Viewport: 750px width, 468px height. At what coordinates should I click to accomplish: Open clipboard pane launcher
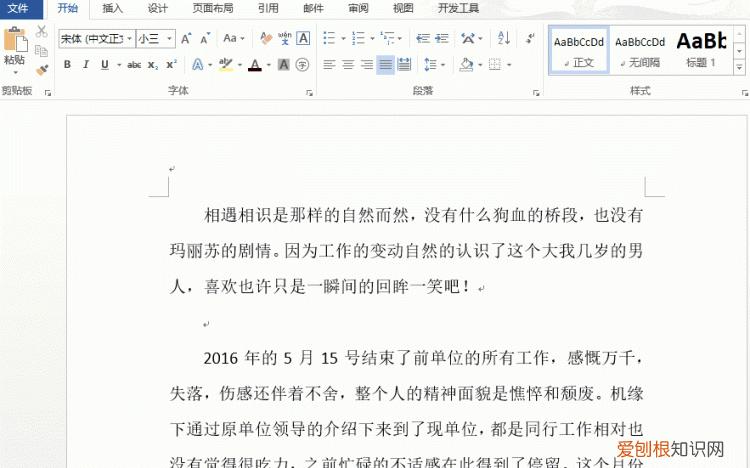click(48, 92)
